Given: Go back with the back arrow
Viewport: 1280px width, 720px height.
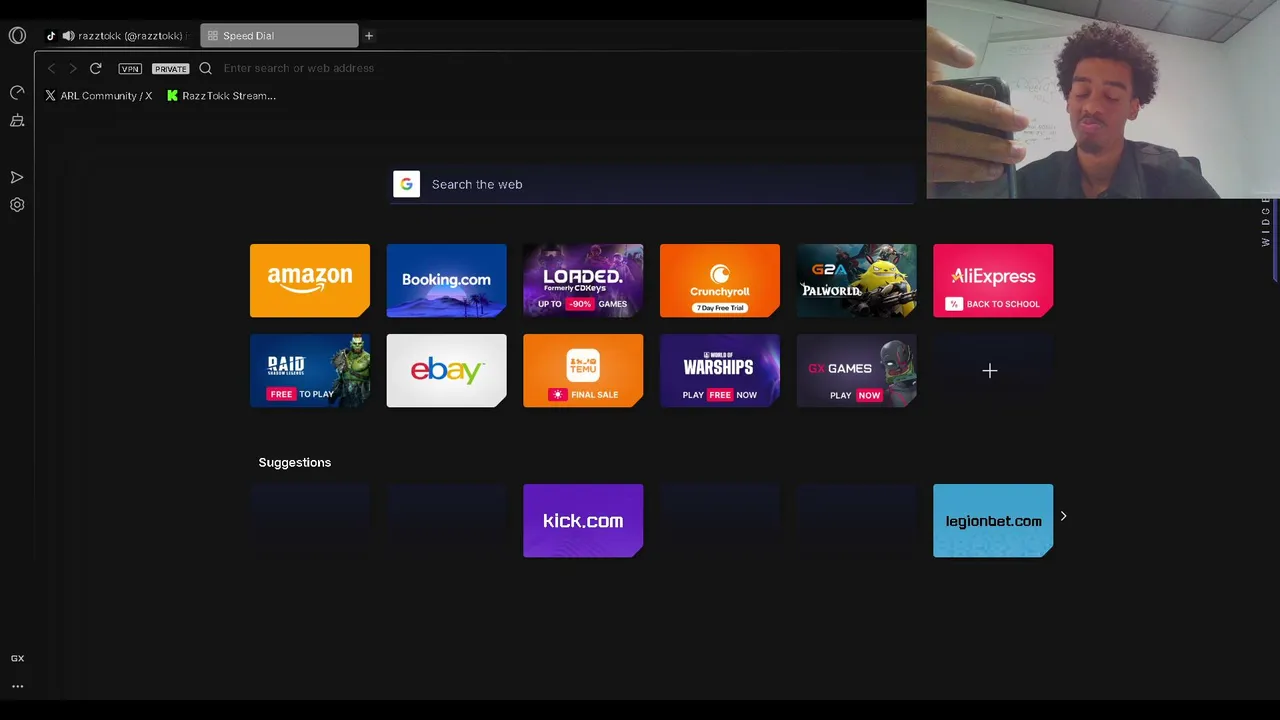Looking at the screenshot, I should coord(51,68).
